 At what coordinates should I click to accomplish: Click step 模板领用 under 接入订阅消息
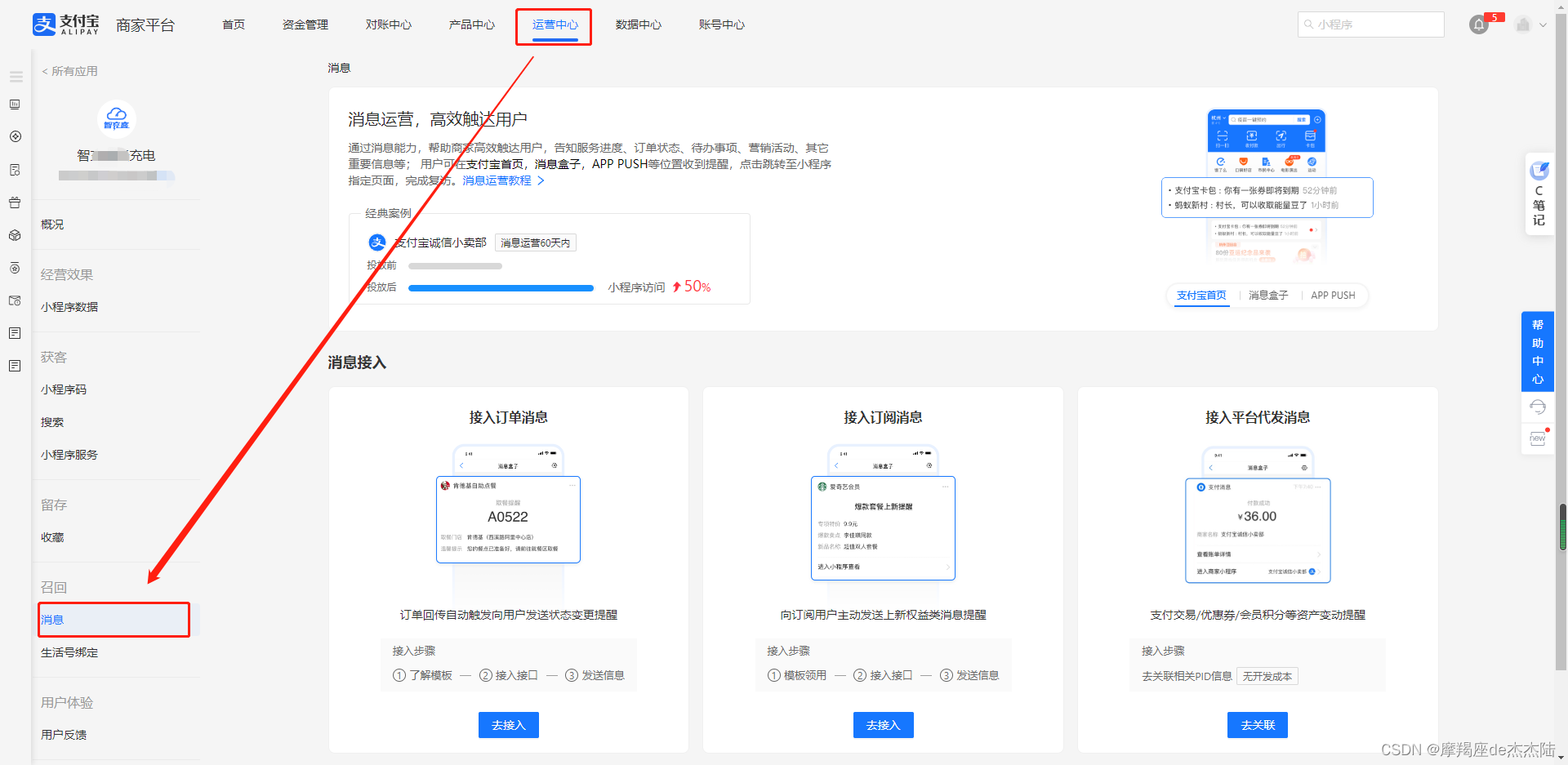pos(797,675)
